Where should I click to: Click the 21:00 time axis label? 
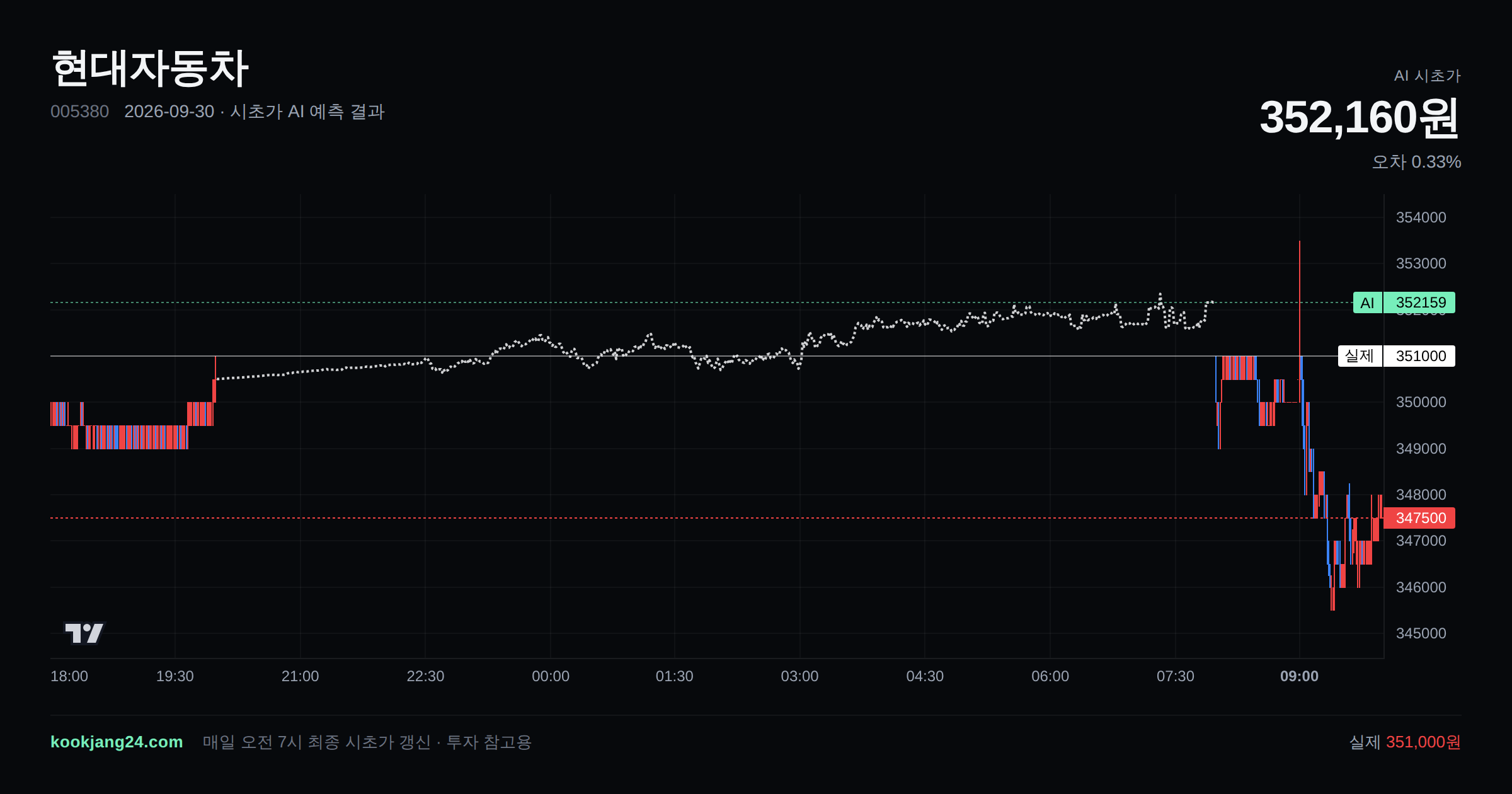[x=300, y=676]
